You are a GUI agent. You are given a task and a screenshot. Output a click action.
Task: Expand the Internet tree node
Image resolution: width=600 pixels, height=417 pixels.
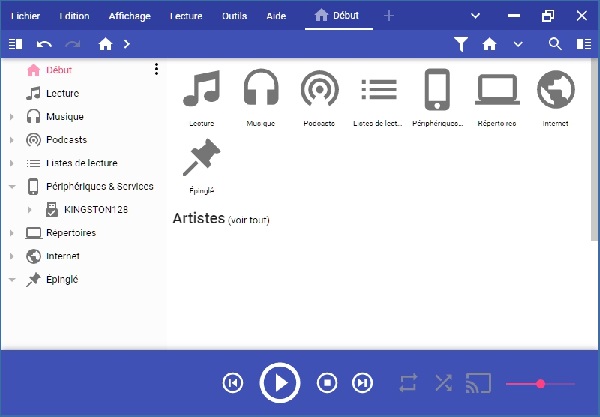click(x=11, y=256)
